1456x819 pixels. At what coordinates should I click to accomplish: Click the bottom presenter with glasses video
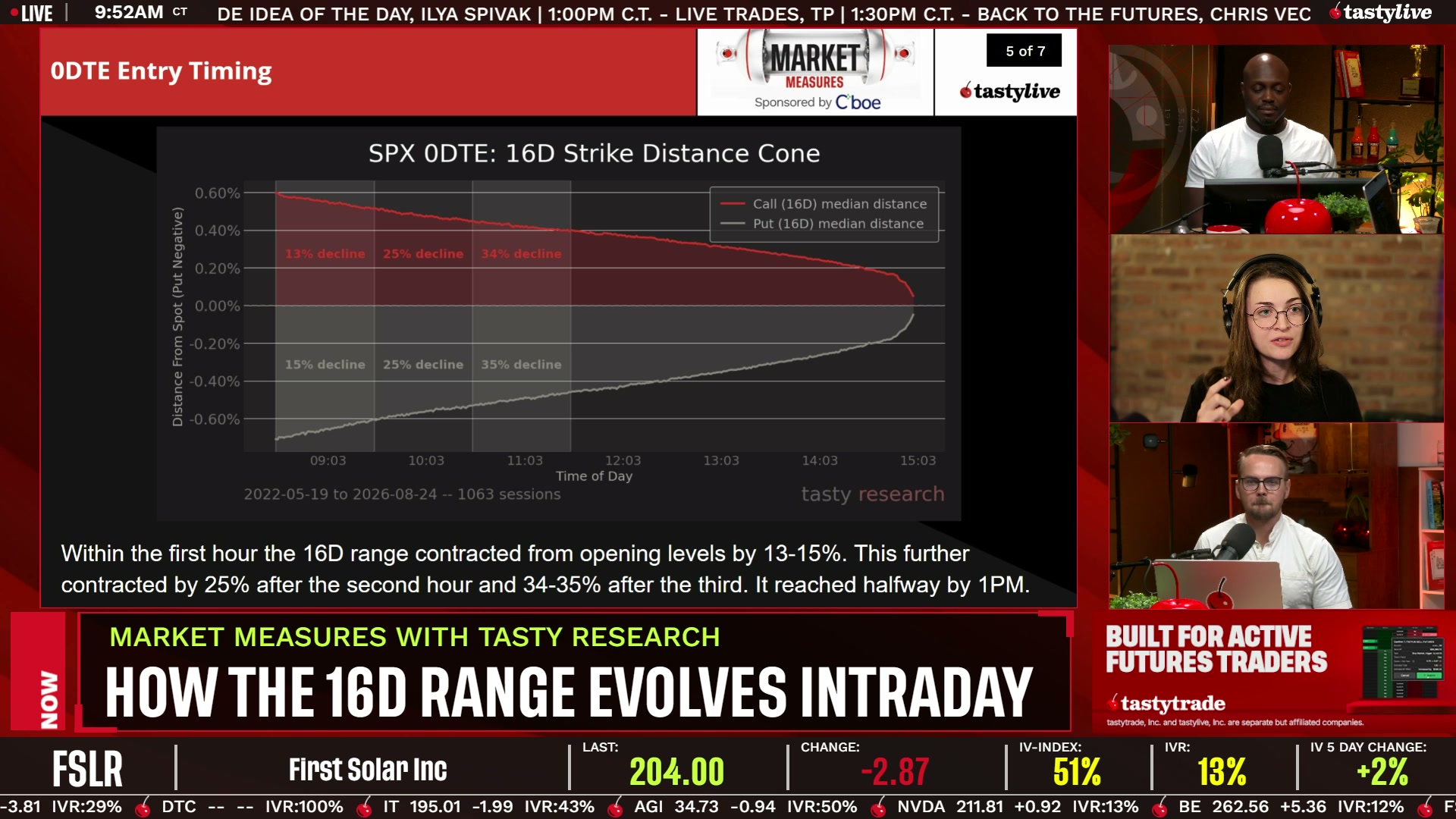pyautogui.click(x=1276, y=516)
